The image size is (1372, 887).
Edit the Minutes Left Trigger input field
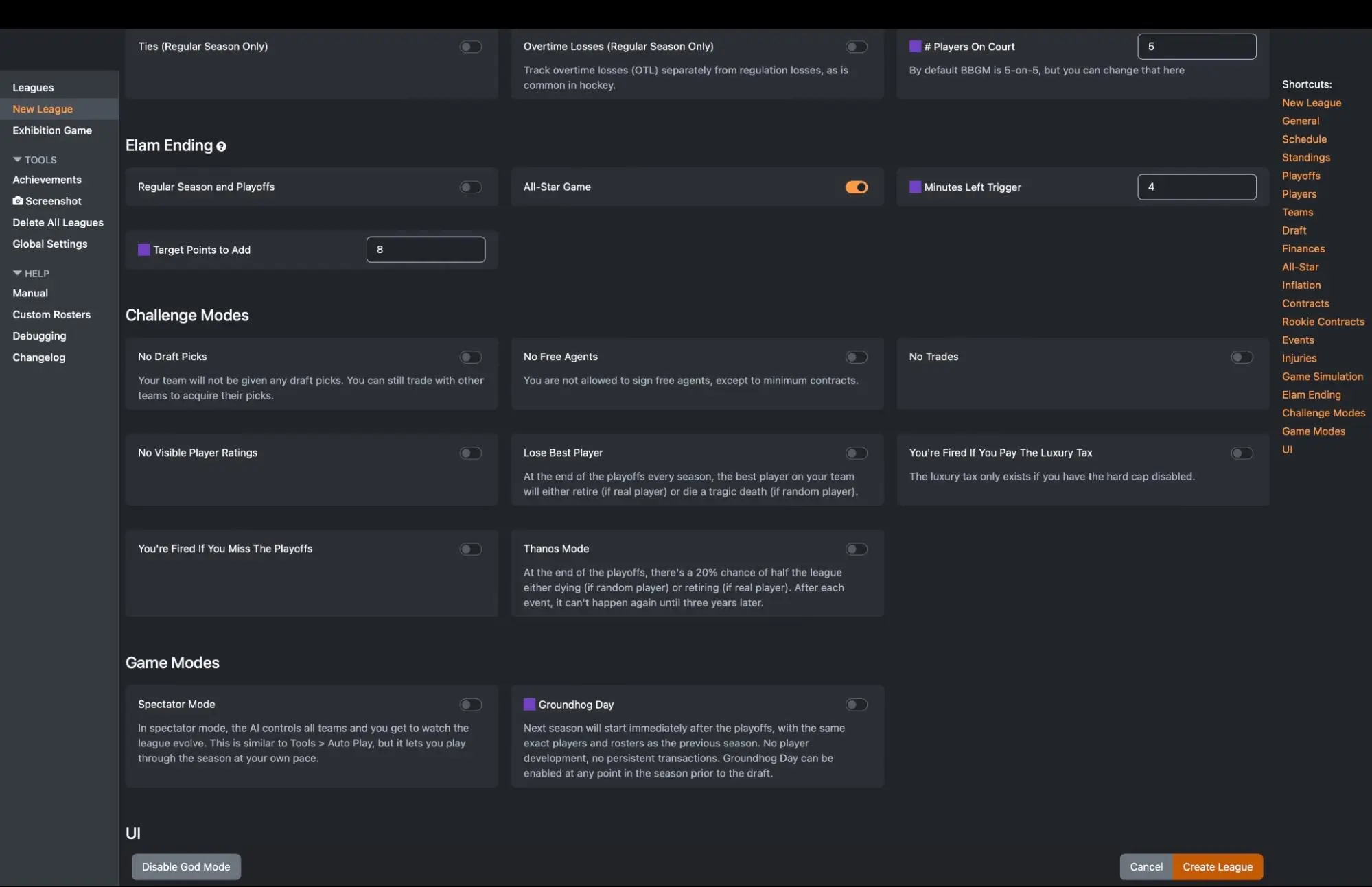tap(1197, 186)
